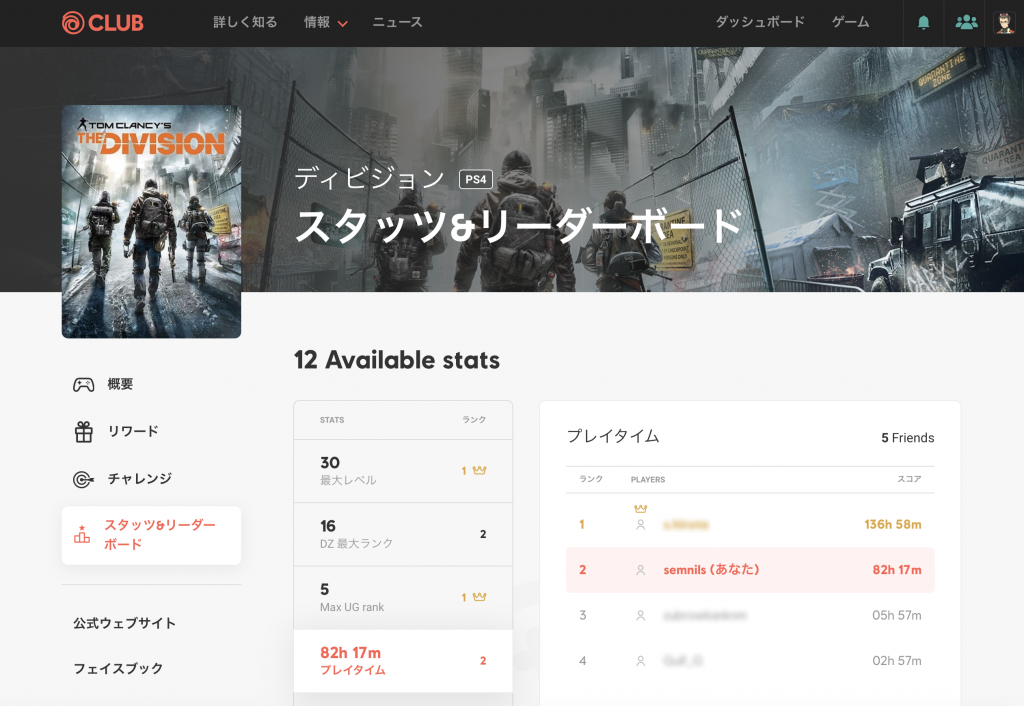Click the crown above the rank 1 player

click(x=641, y=509)
